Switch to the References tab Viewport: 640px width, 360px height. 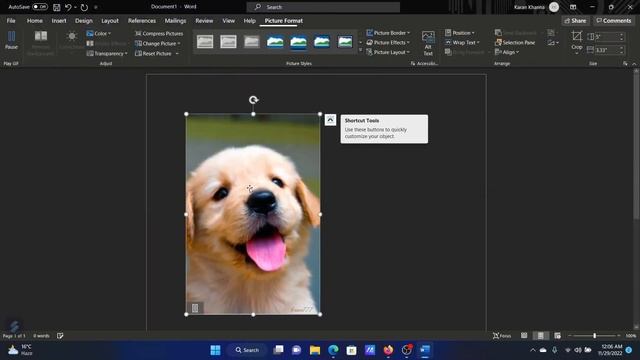[x=142, y=21]
